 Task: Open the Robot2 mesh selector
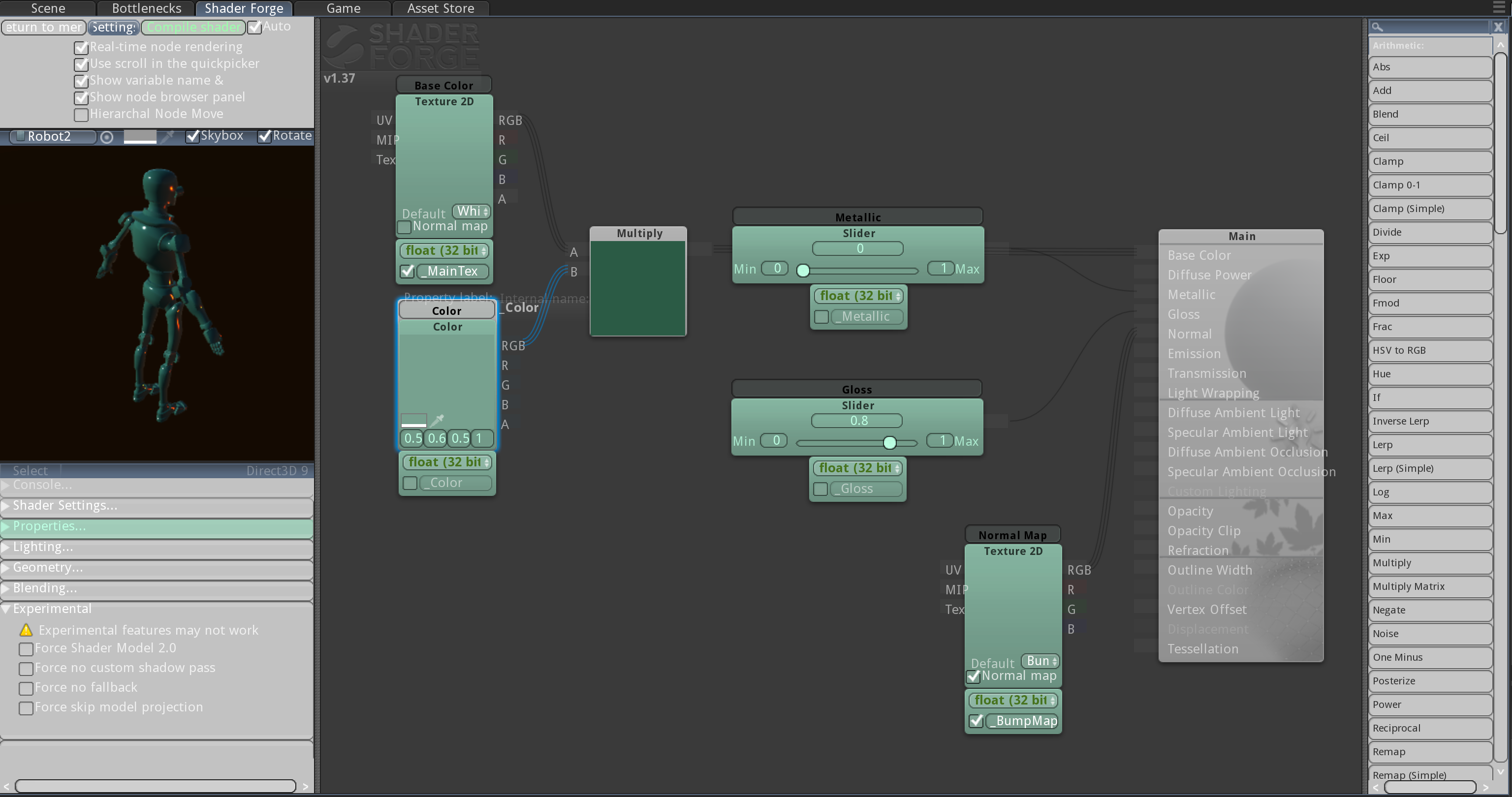[x=53, y=136]
